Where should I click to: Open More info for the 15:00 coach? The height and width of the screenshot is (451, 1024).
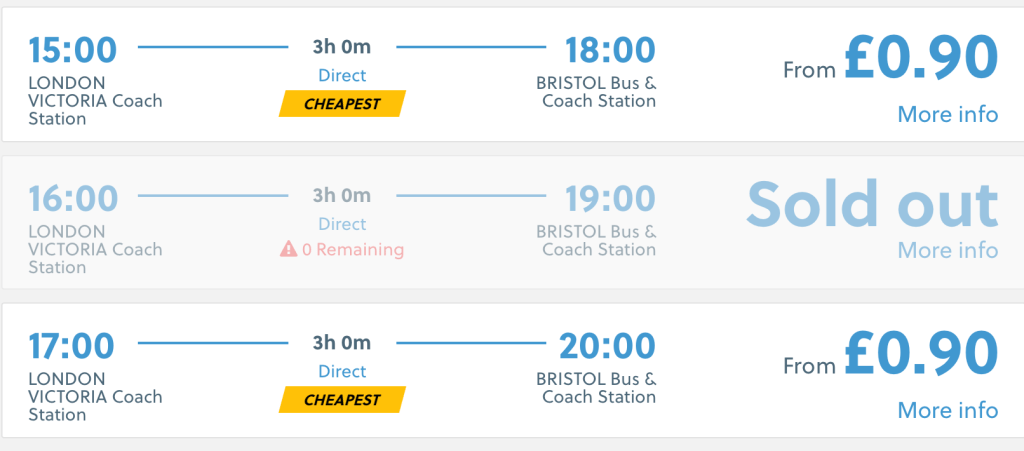[947, 114]
